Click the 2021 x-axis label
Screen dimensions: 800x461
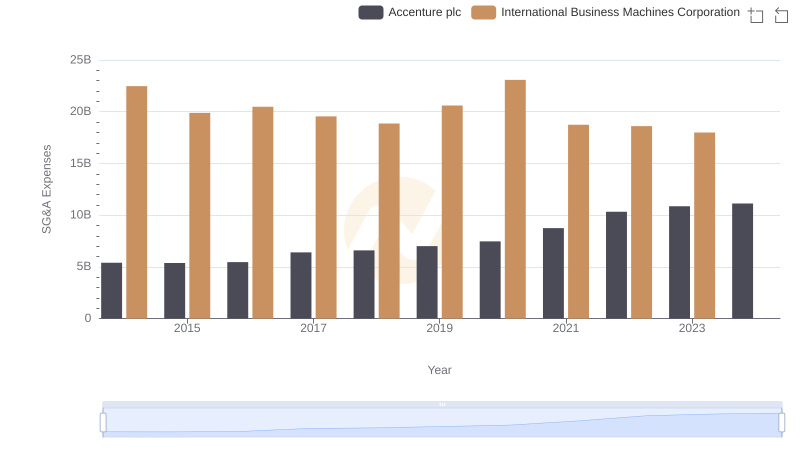click(x=566, y=328)
